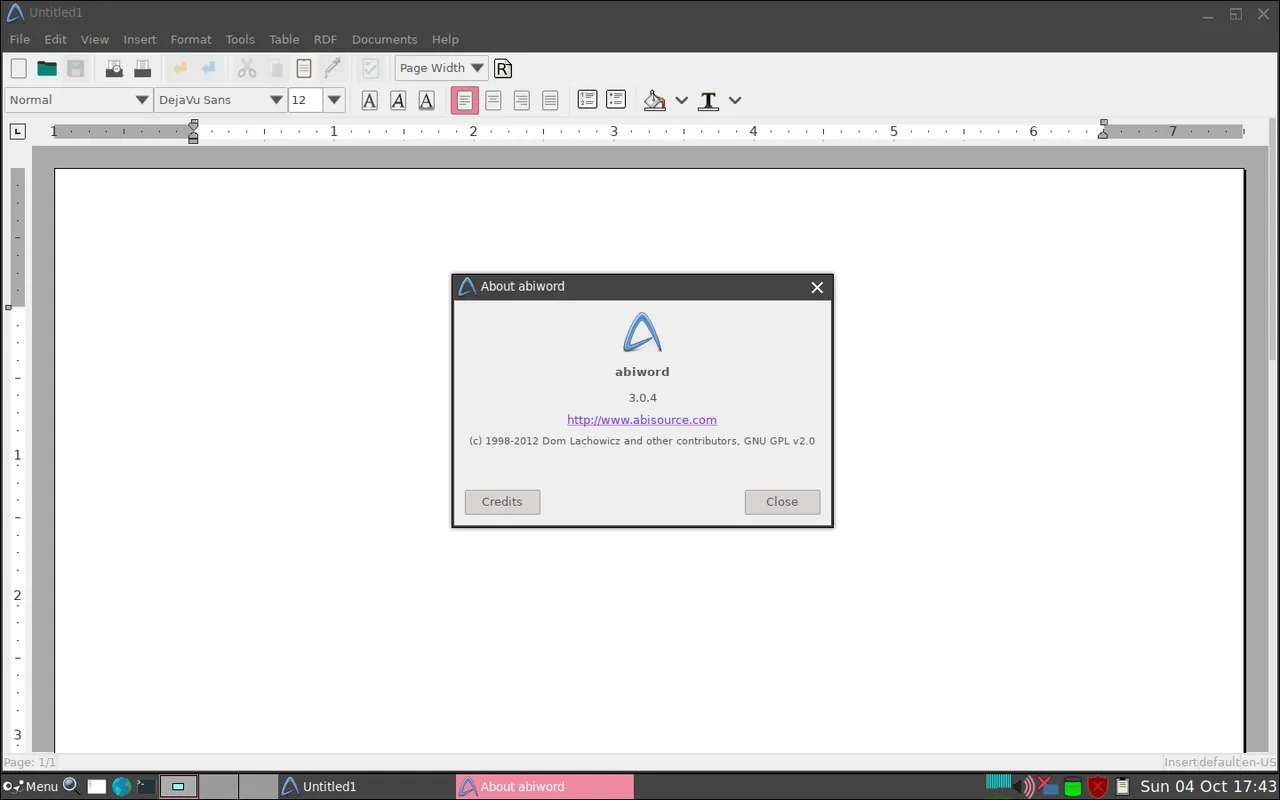
Task: Open the Help menu
Action: (x=445, y=39)
